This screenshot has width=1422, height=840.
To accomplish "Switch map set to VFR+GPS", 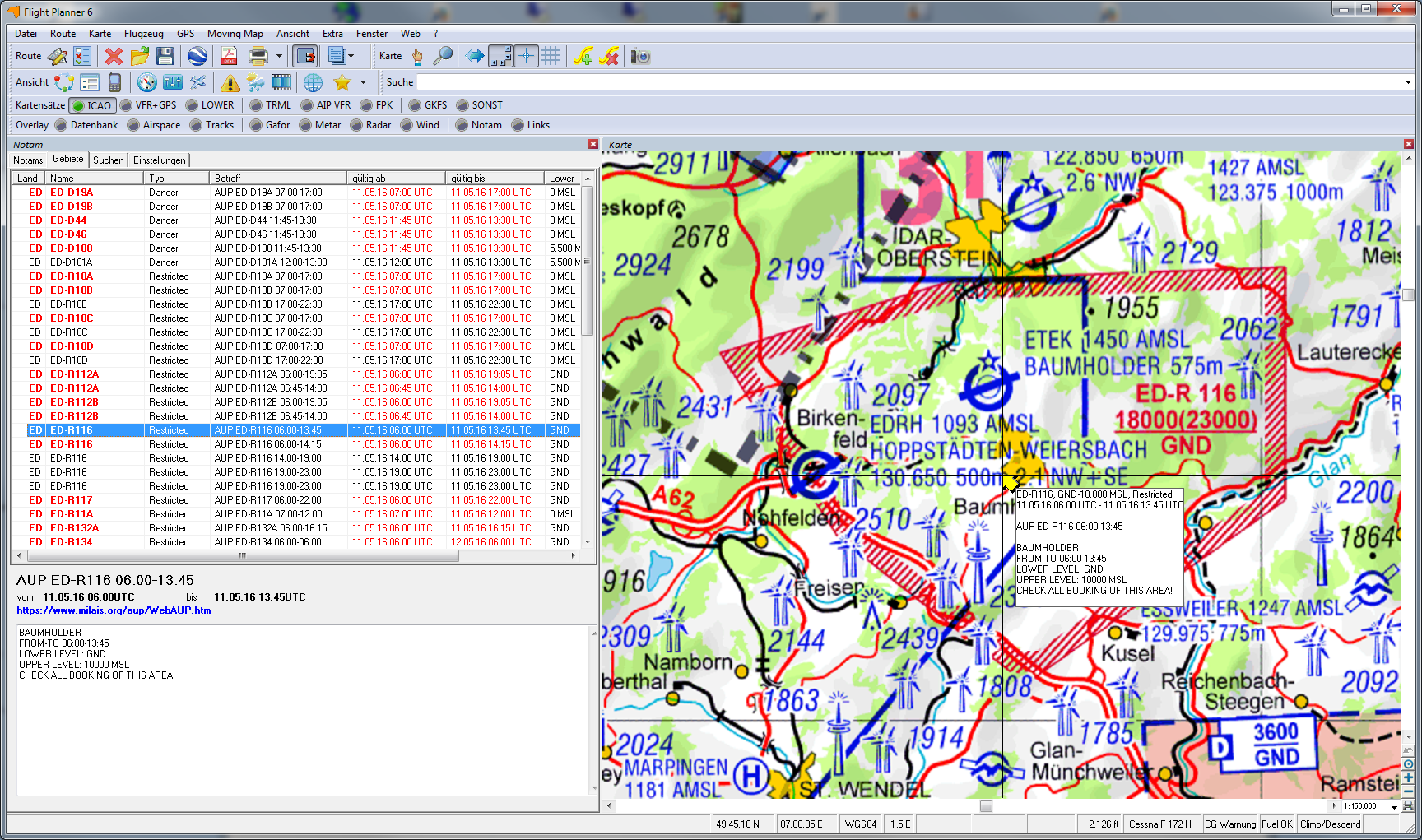I will [148, 105].
